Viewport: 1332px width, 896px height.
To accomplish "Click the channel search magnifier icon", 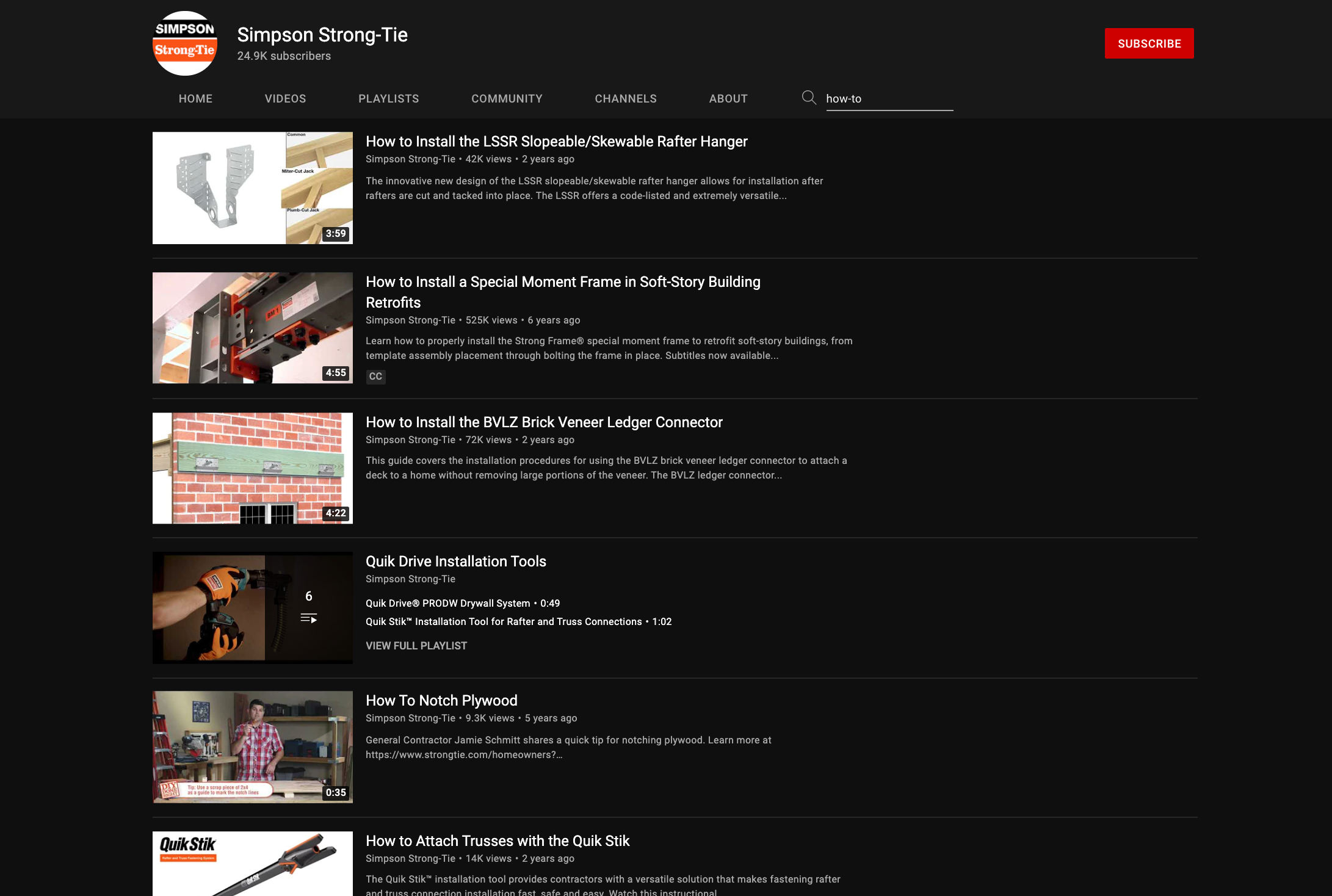I will pos(809,98).
